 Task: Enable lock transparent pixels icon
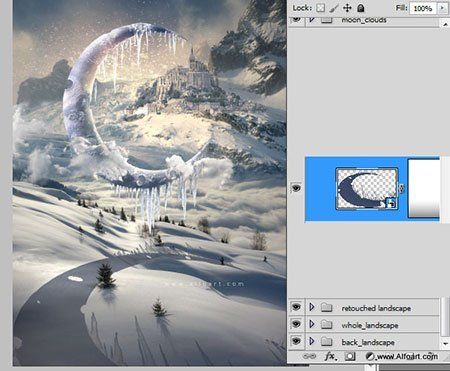(x=320, y=8)
